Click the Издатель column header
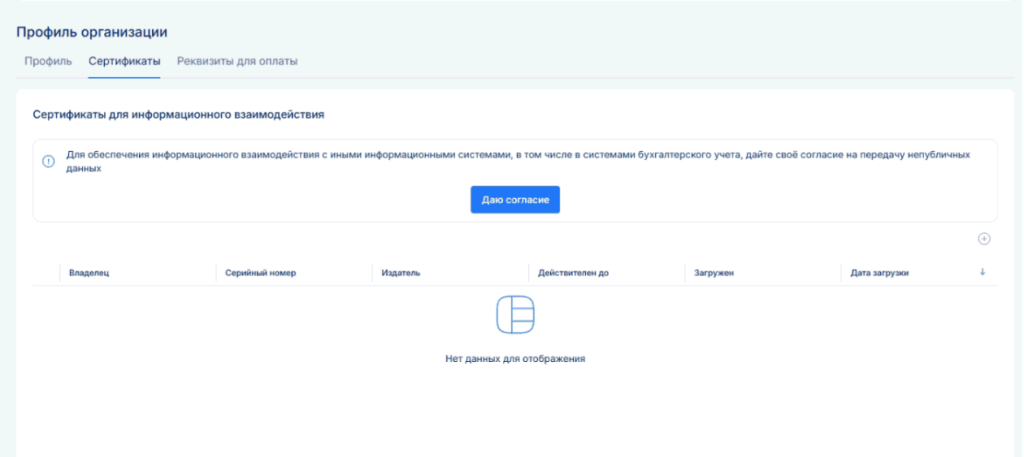1024x457 pixels. [401, 273]
